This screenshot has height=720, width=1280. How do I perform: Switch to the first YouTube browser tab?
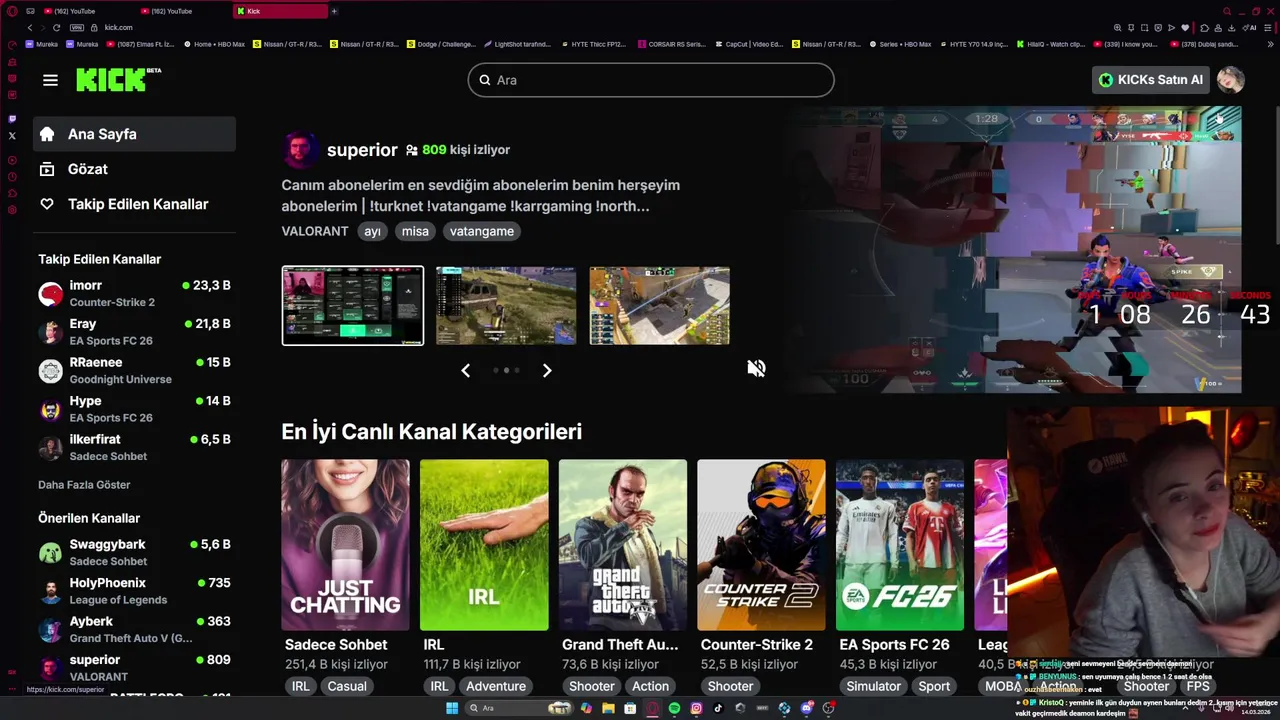(x=85, y=11)
